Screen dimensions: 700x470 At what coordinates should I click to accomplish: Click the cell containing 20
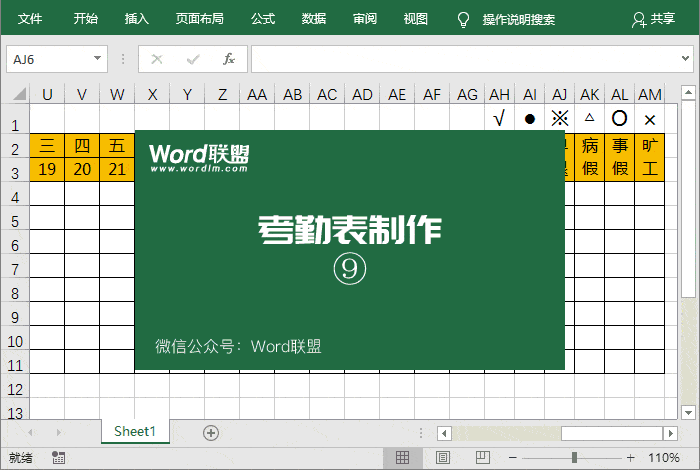[x=82, y=169]
